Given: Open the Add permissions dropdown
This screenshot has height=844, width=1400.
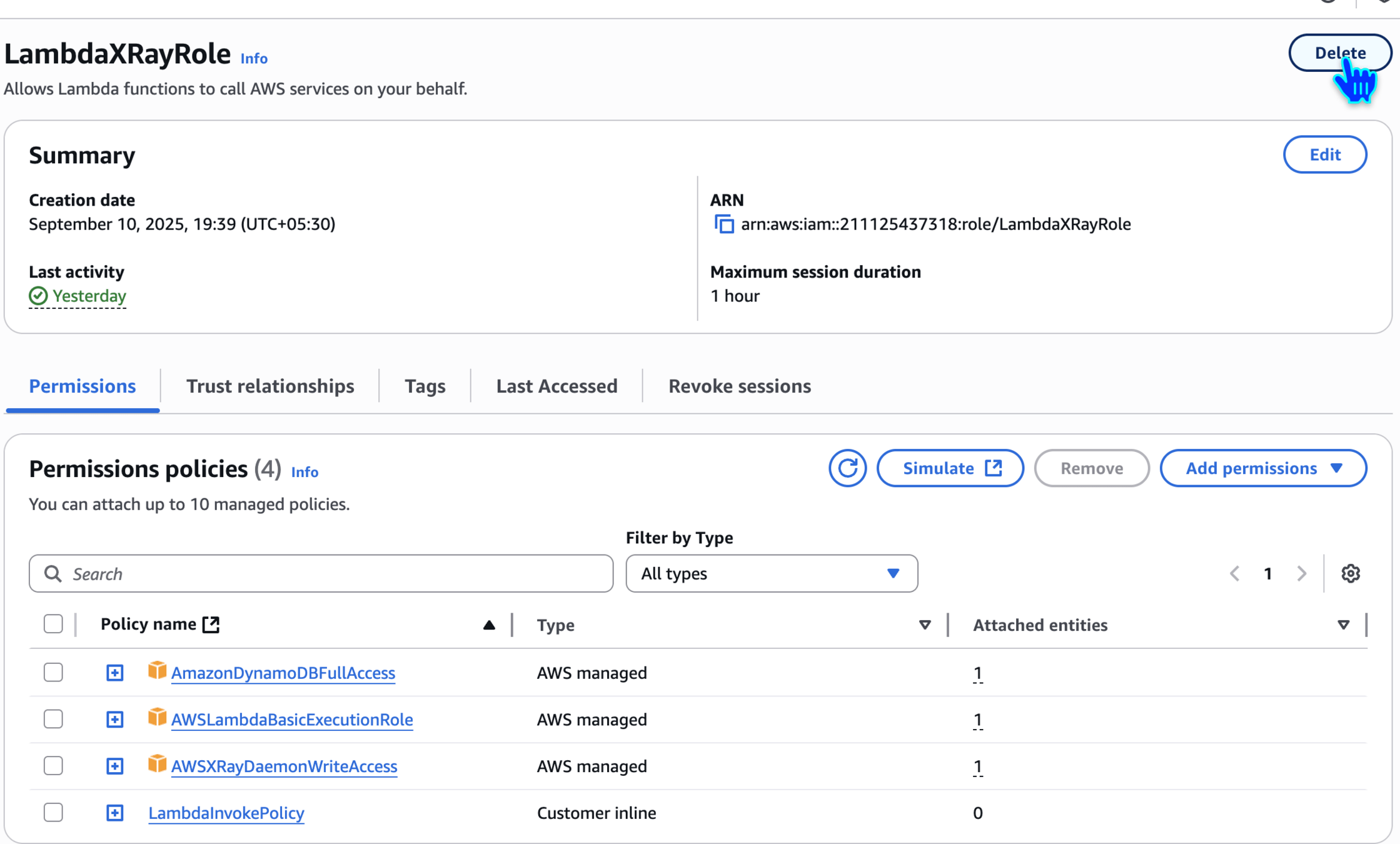Looking at the screenshot, I should [x=1262, y=468].
